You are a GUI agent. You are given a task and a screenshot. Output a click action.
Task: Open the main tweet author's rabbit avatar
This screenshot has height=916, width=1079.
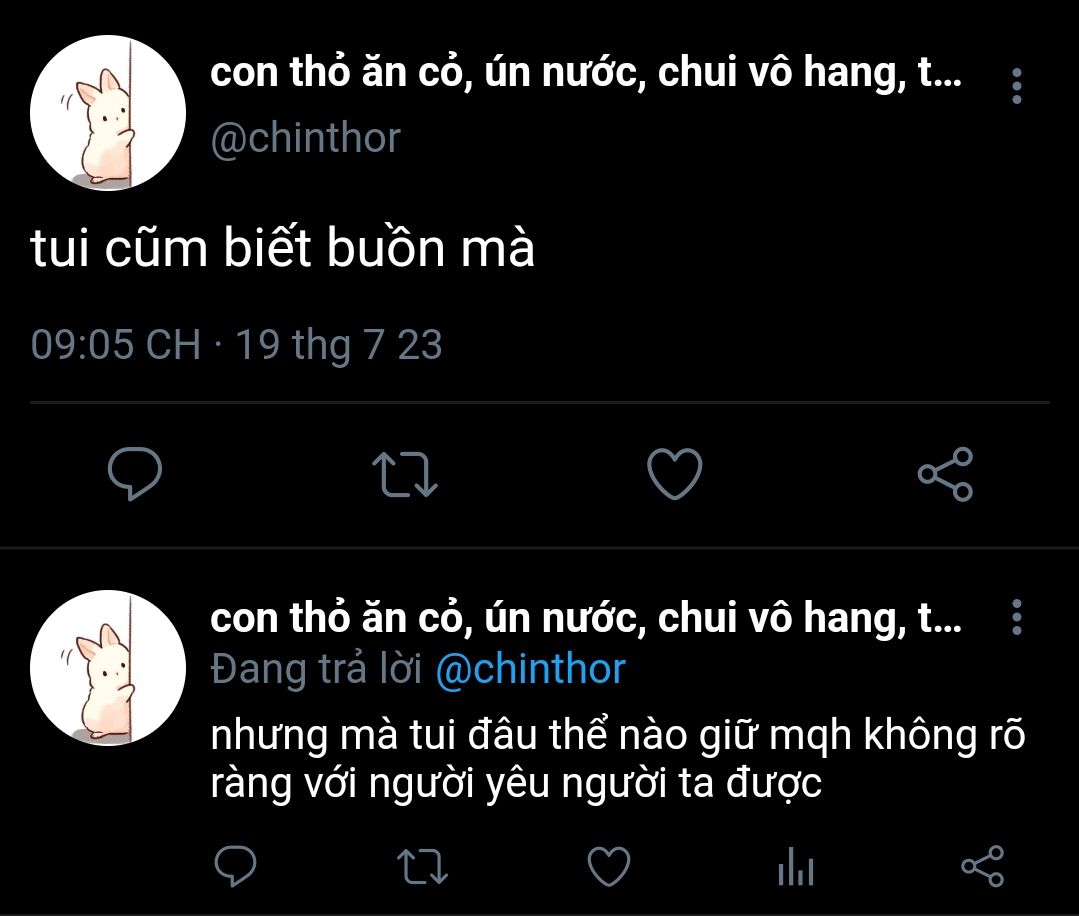pyautogui.click(x=108, y=113)
